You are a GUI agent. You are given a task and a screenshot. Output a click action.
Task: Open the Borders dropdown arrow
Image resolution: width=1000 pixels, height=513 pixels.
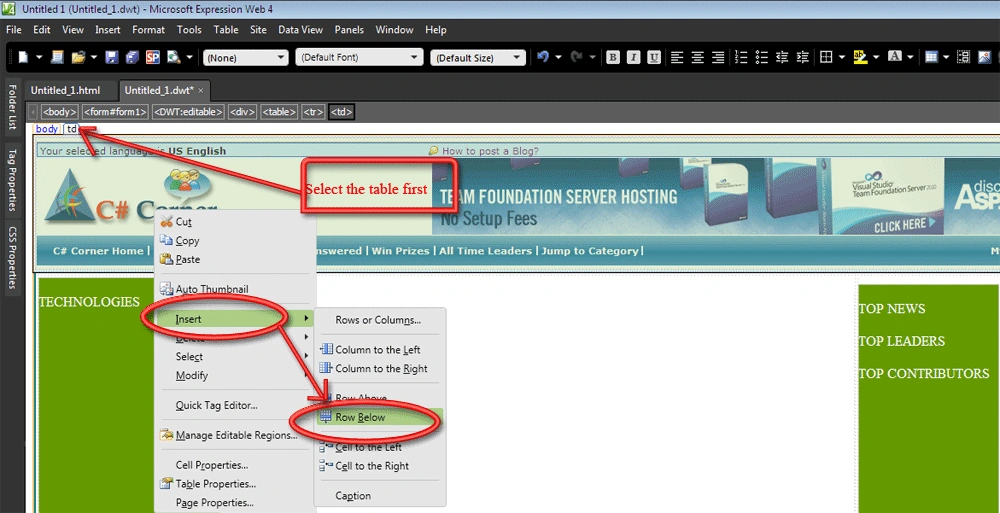(x=842, y=57)
